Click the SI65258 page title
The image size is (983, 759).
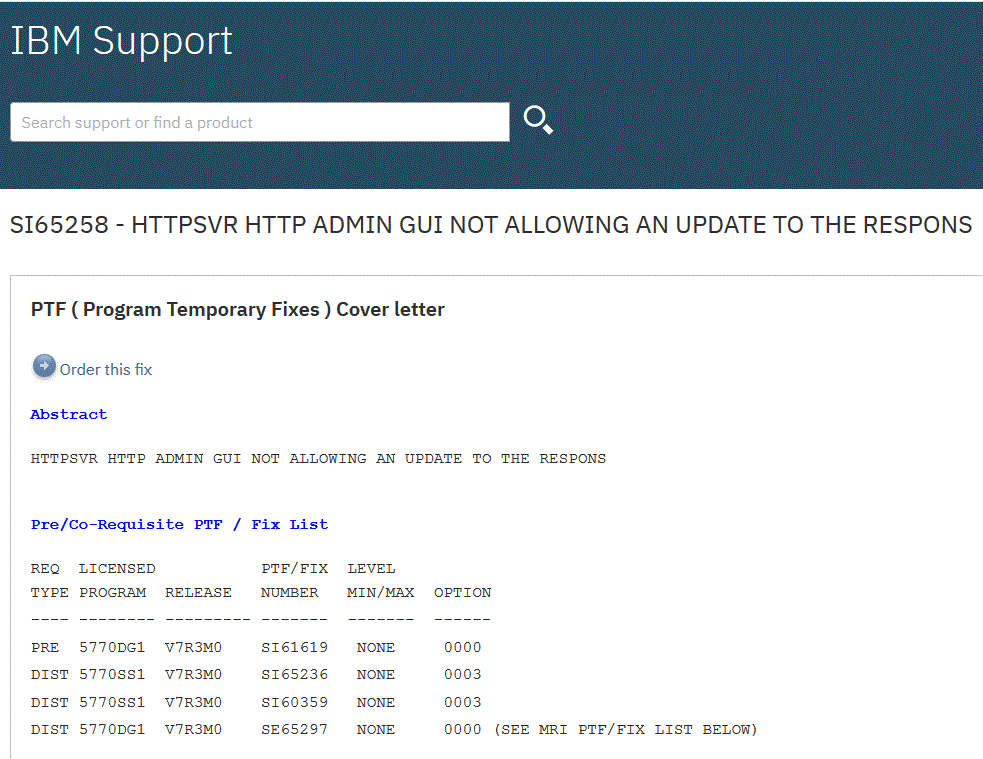point(490,225)
